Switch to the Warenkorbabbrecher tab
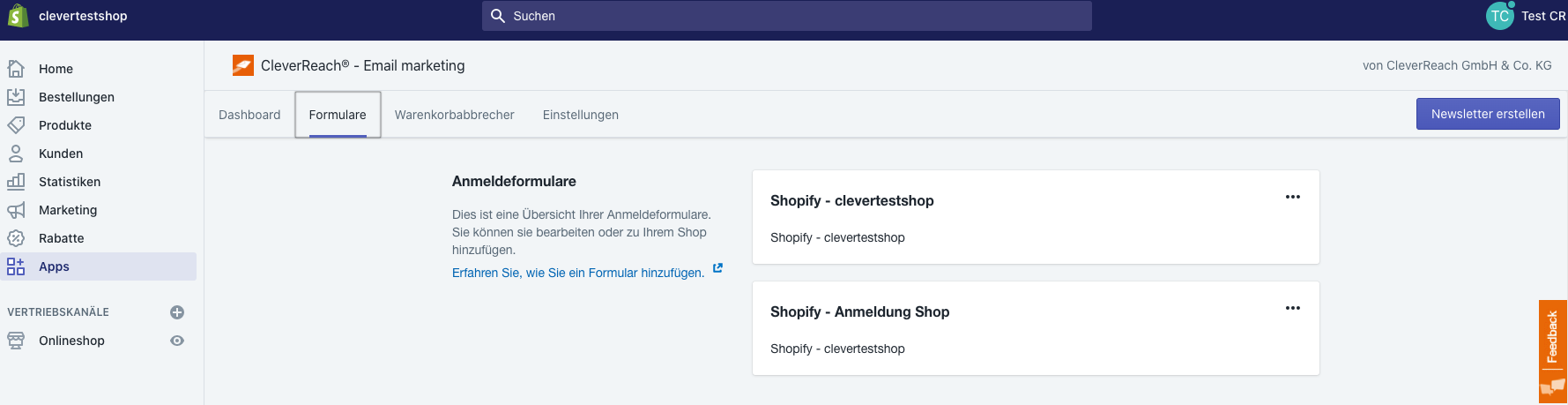 pos(454,115)
